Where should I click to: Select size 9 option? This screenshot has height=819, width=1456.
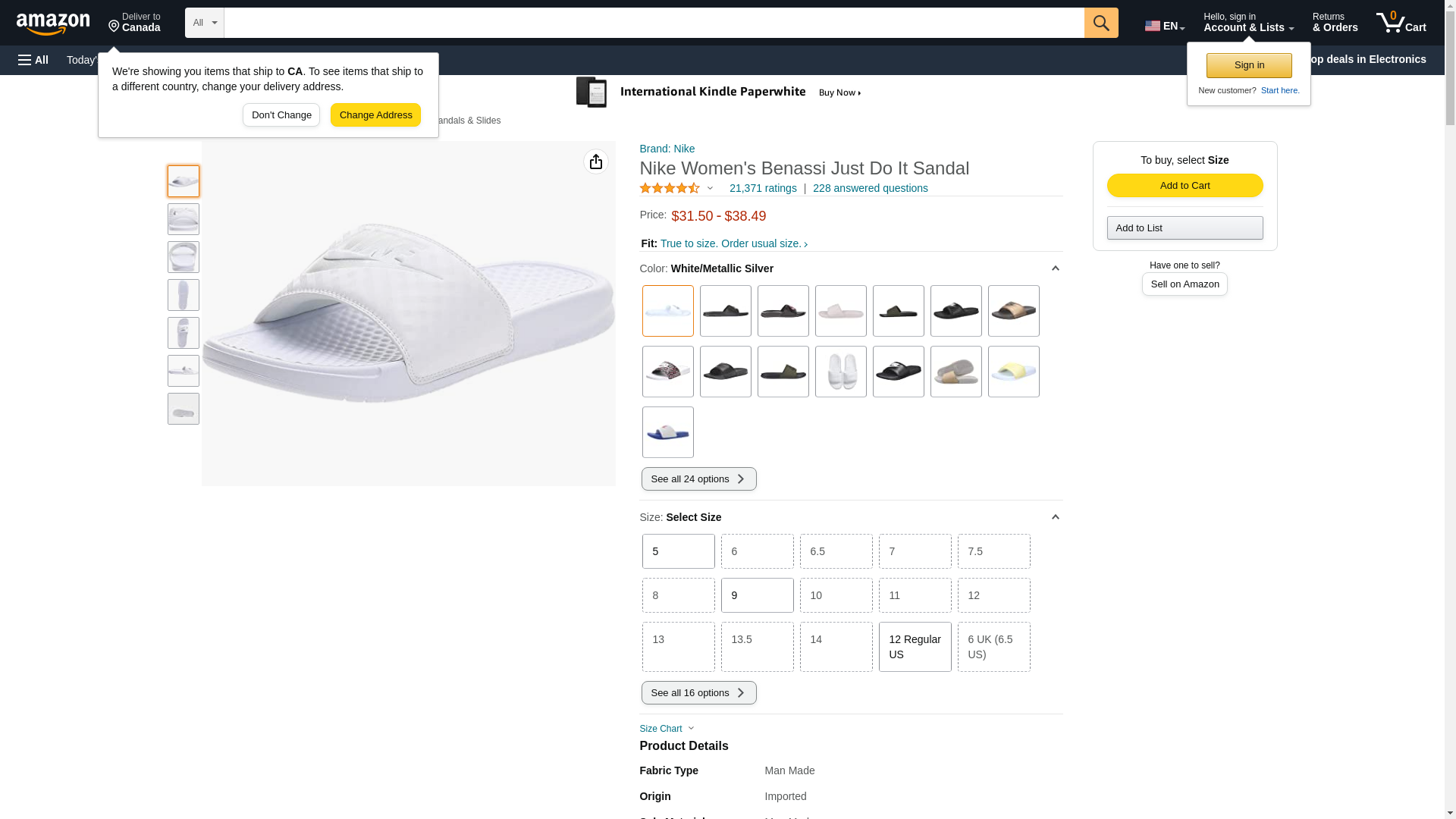757,595
